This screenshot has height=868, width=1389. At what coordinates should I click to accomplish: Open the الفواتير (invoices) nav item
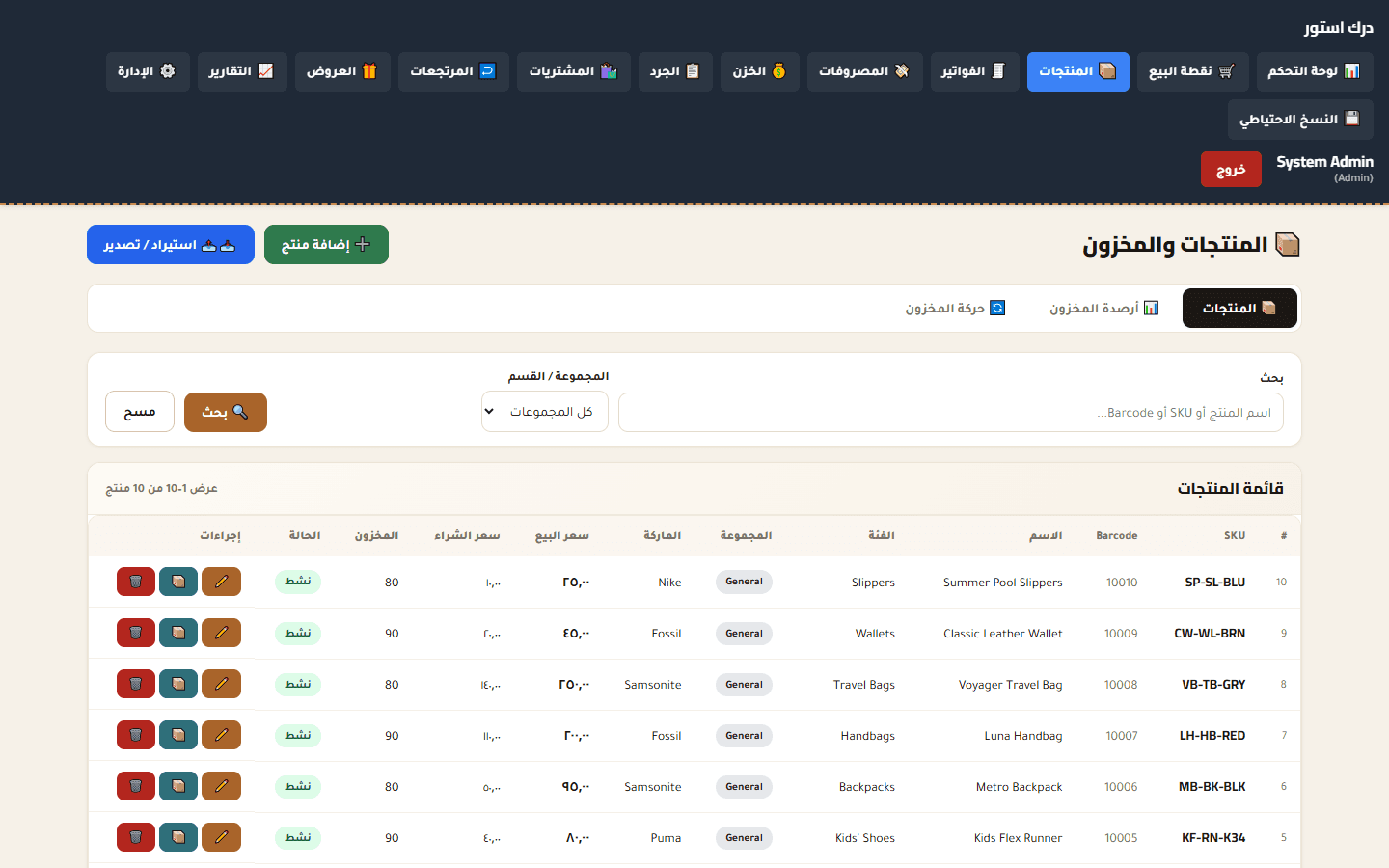pos(974,71)
